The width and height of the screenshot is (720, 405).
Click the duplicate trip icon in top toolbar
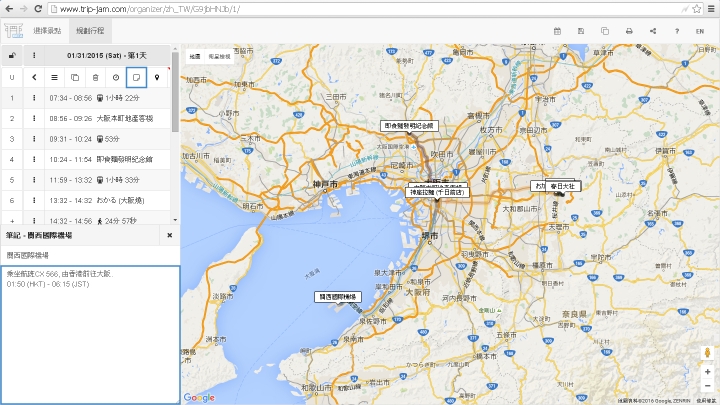(x=605, y=31)
